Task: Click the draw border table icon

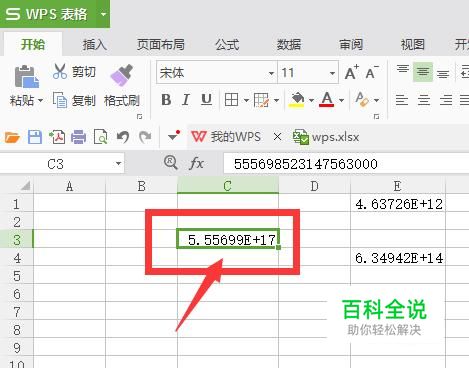Action: pyautogui.click(x=261, y=100)
